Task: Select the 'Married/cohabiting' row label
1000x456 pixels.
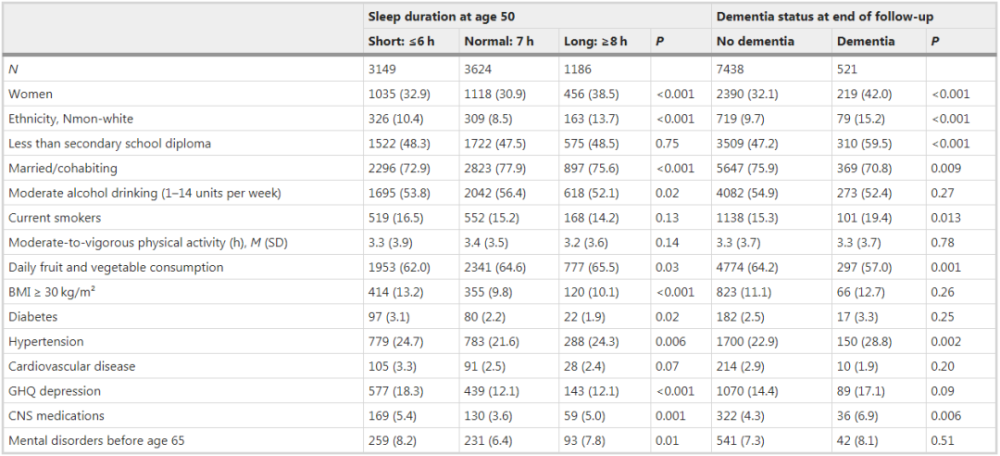Action: point(62,168)
